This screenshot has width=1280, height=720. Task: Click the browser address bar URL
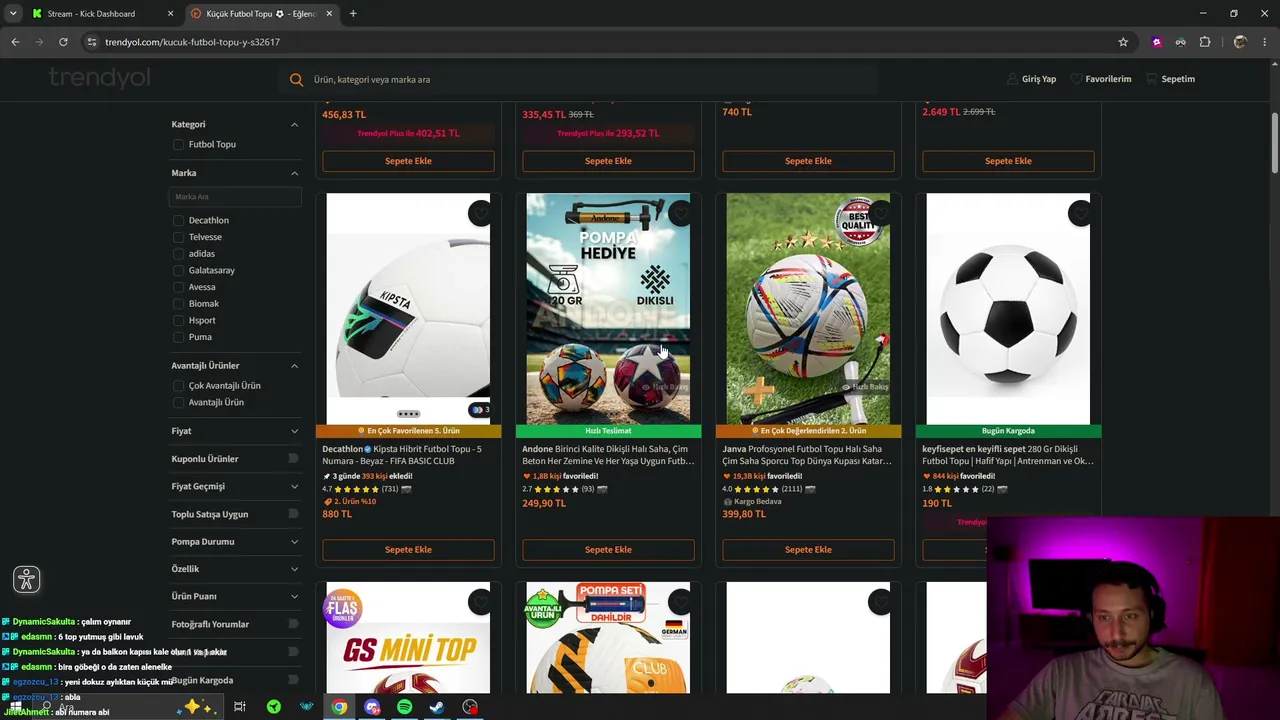tap(192, 42)
